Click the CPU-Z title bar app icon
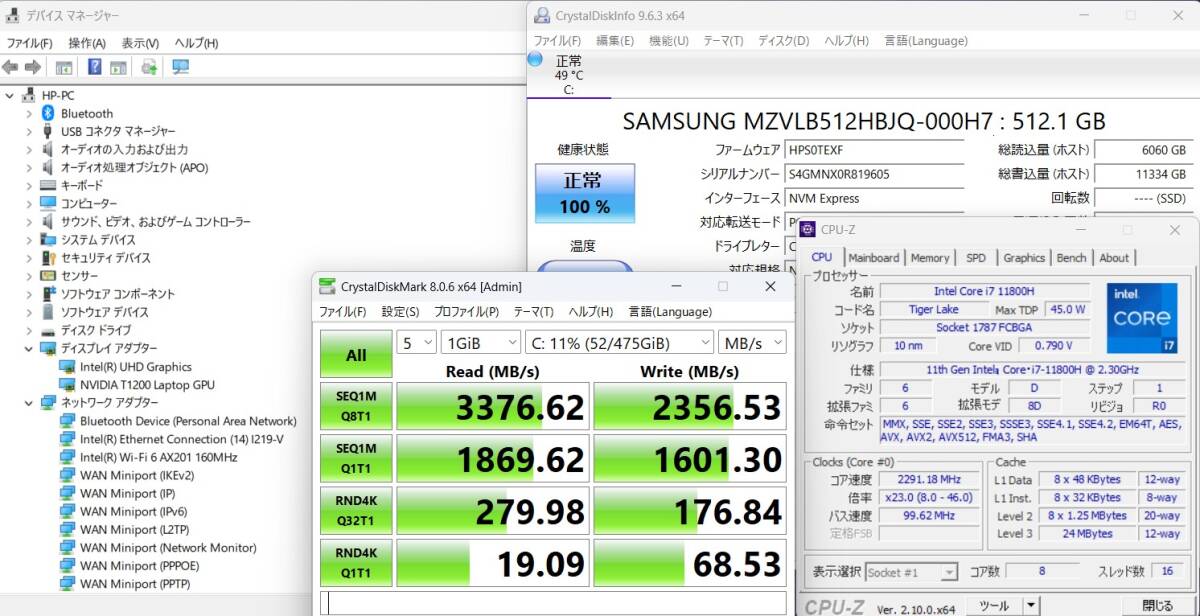Screen dimensions: 1200x616 point(808,230)
